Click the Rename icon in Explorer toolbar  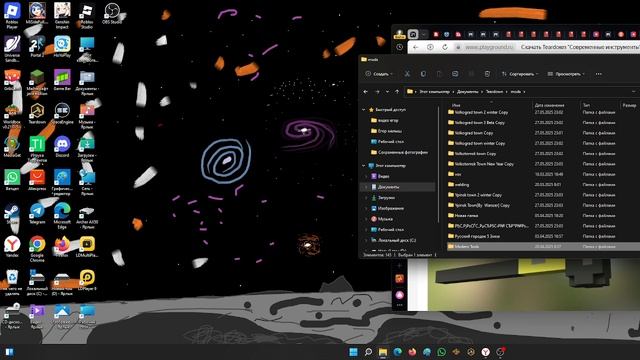[455, 74]
